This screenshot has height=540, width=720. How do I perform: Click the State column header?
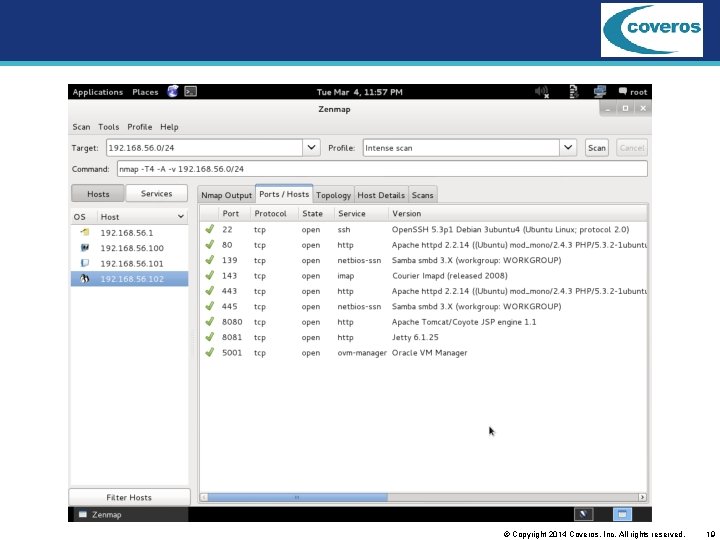pyautogui.click(x=316, y=214)
